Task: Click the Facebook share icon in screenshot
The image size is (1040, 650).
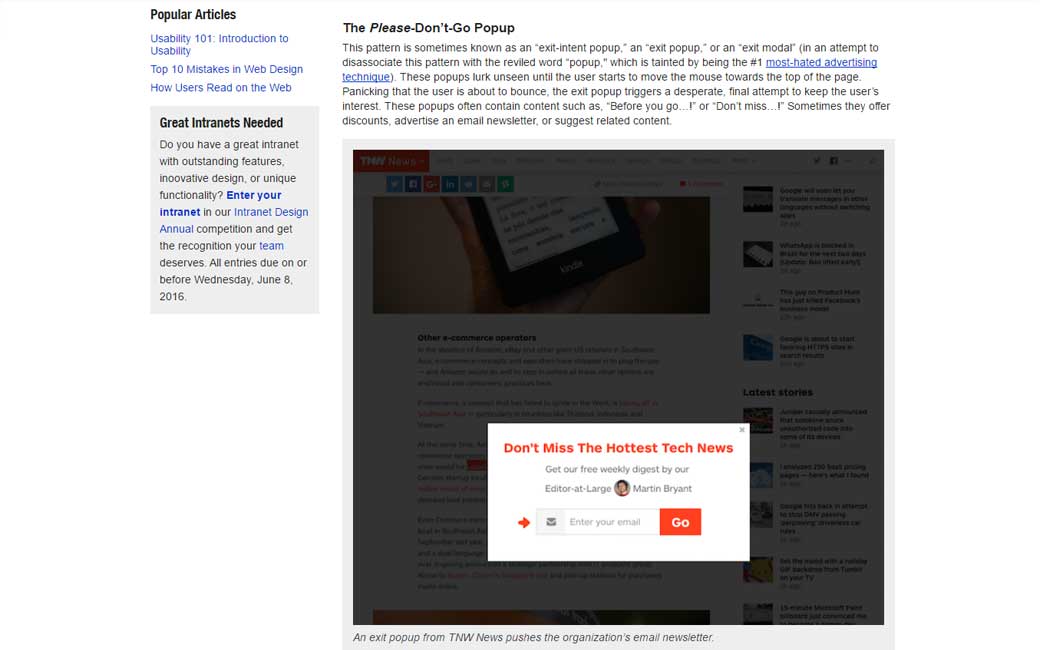Action: click(413, 184)
